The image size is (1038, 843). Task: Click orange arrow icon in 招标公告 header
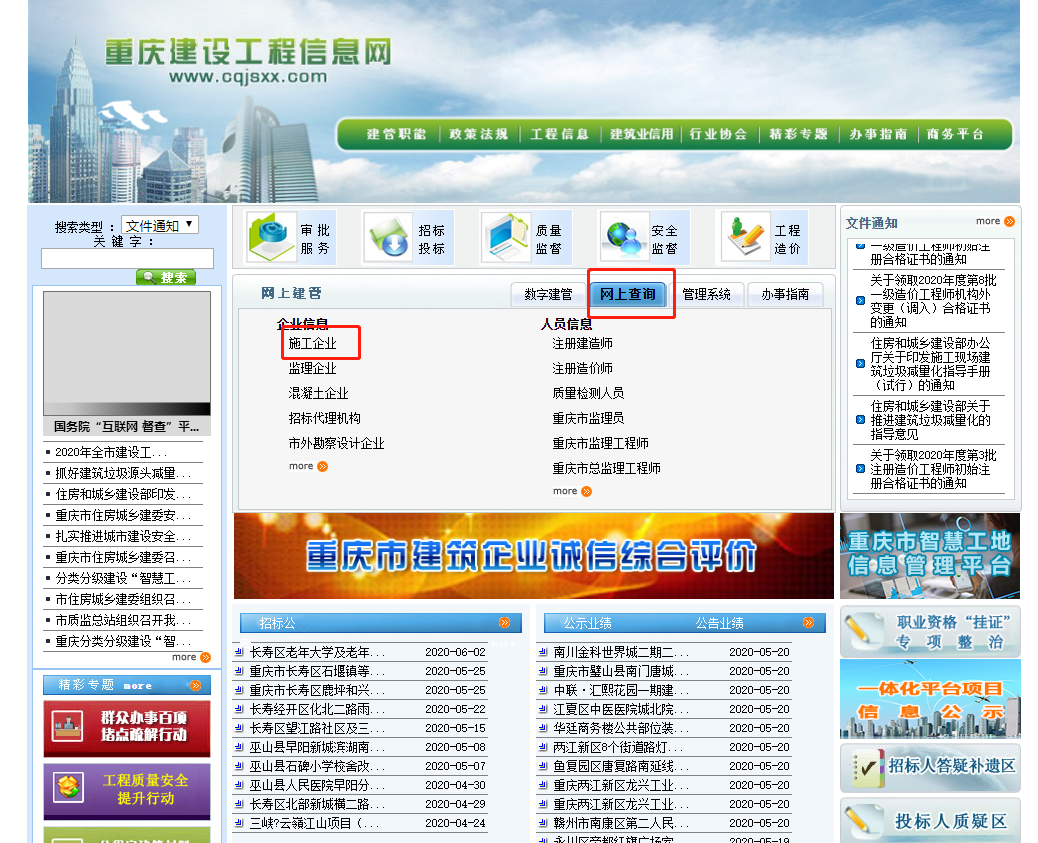coord(504,623)
